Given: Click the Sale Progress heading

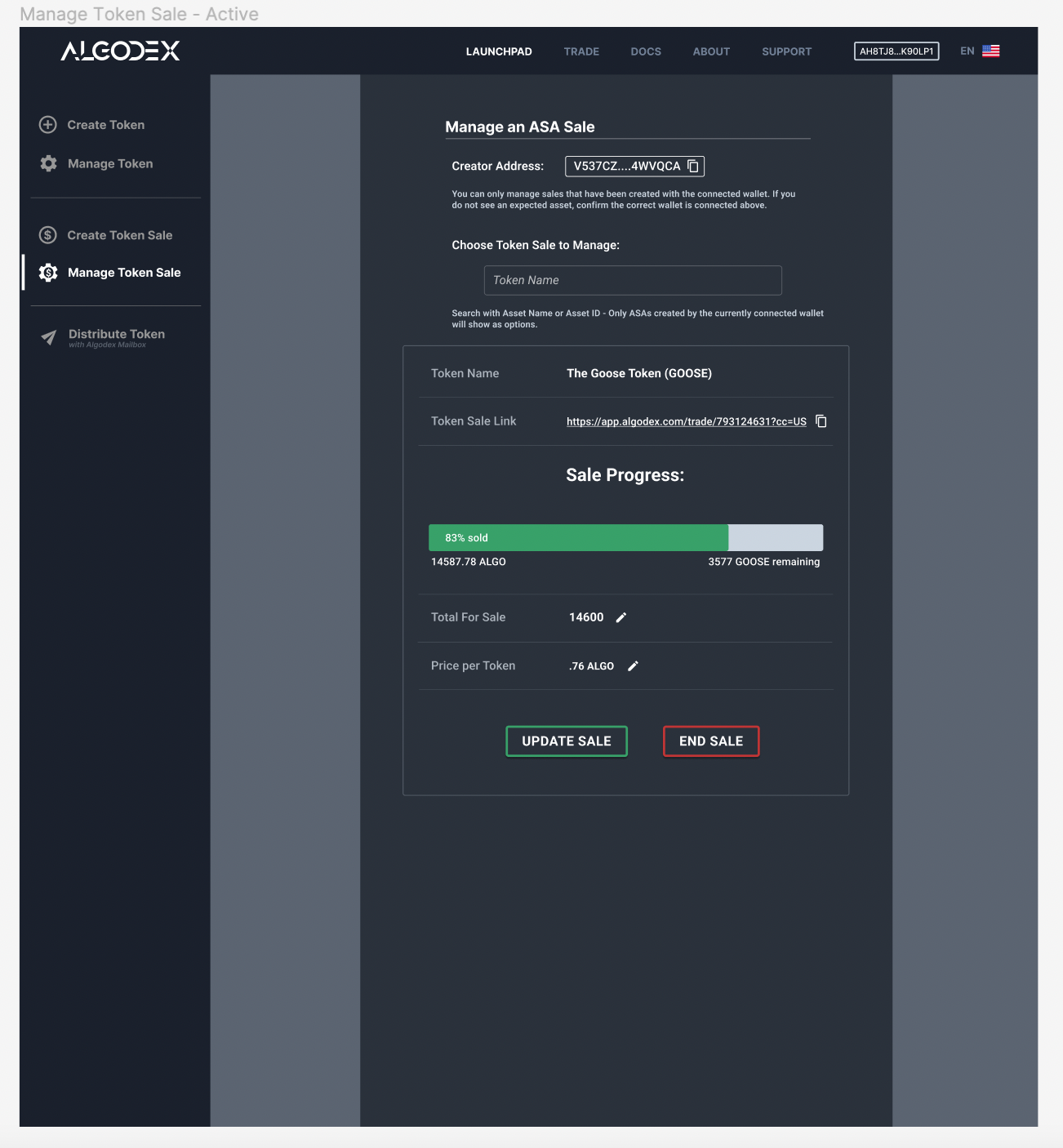Looking at the screenshot, I should pos(625,475).
